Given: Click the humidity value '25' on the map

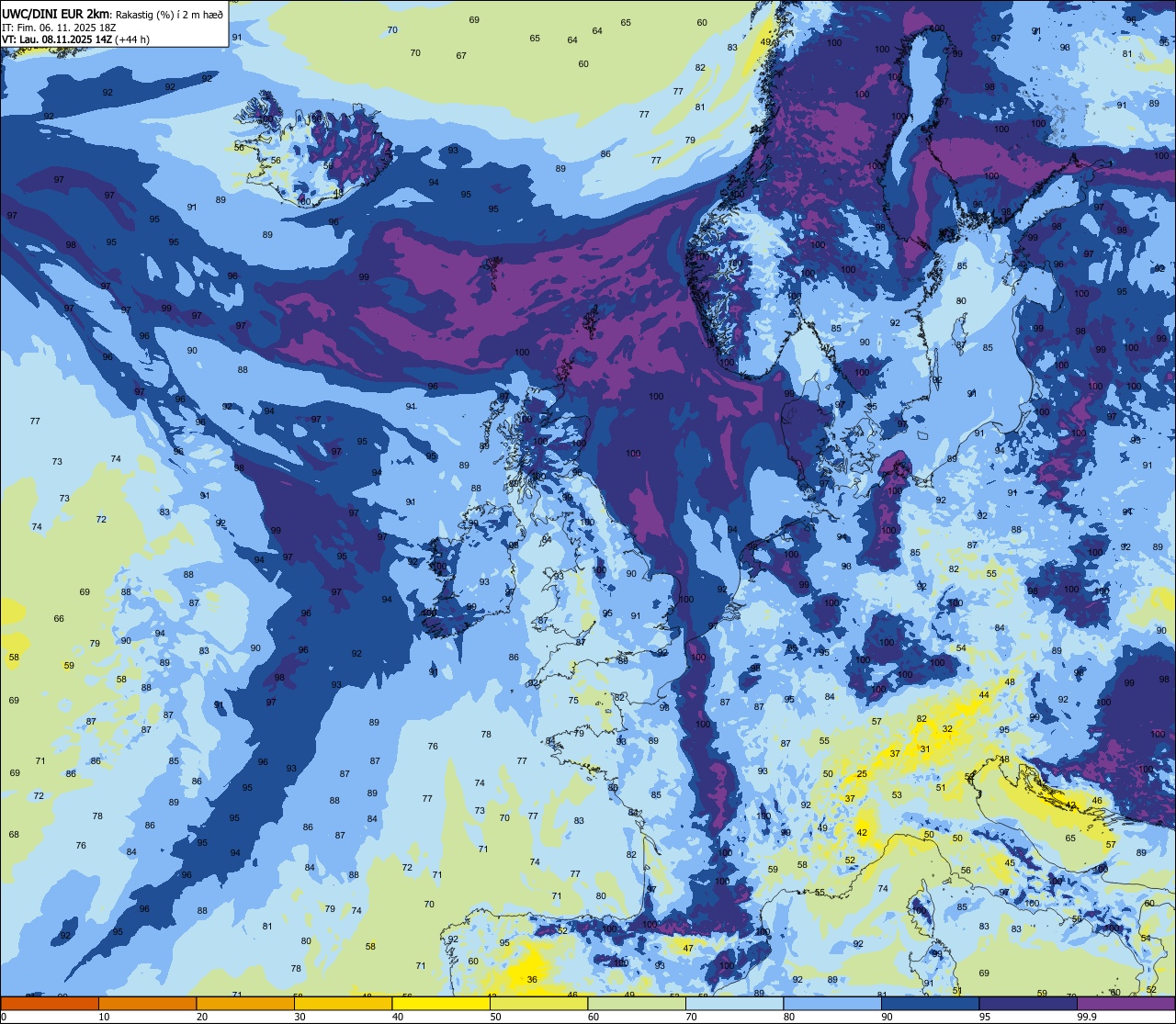Looking at the screenshot, I should pos(862,774).
